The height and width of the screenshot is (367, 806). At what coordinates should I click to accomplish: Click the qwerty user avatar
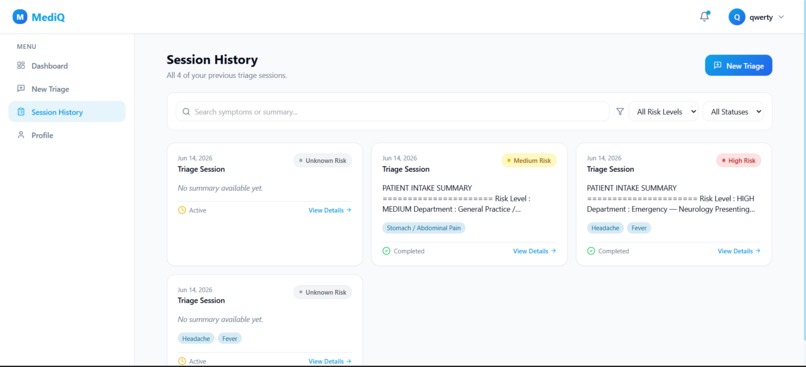pos(737,17)
